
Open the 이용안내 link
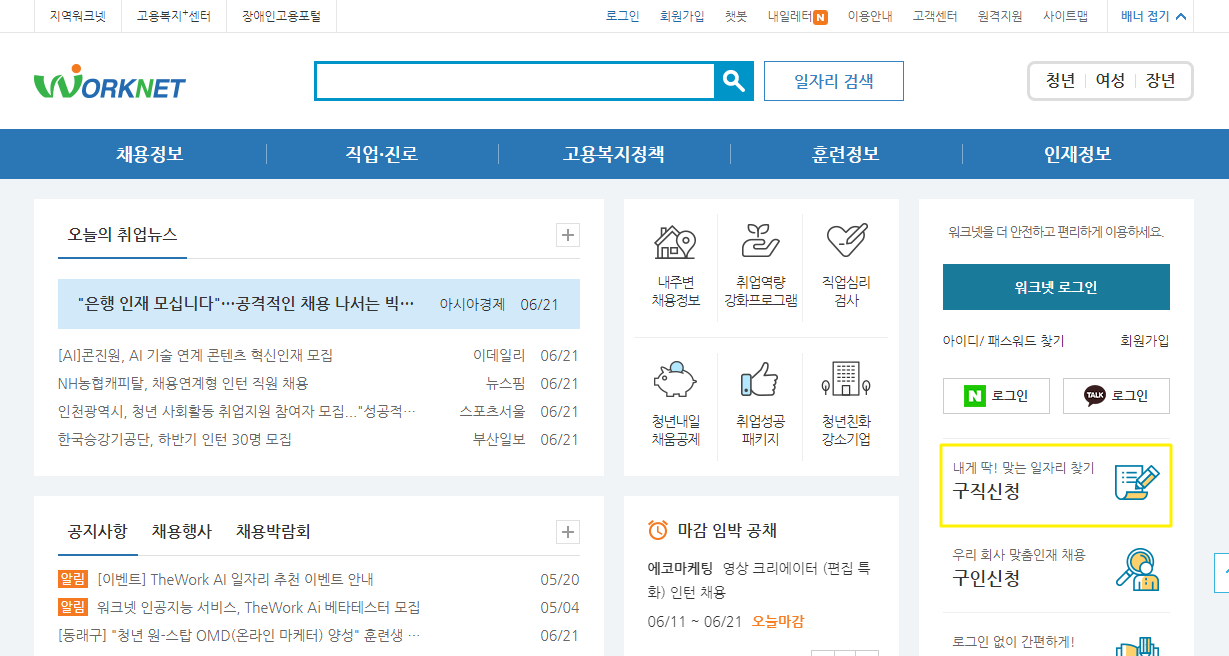tap(870, 17)
